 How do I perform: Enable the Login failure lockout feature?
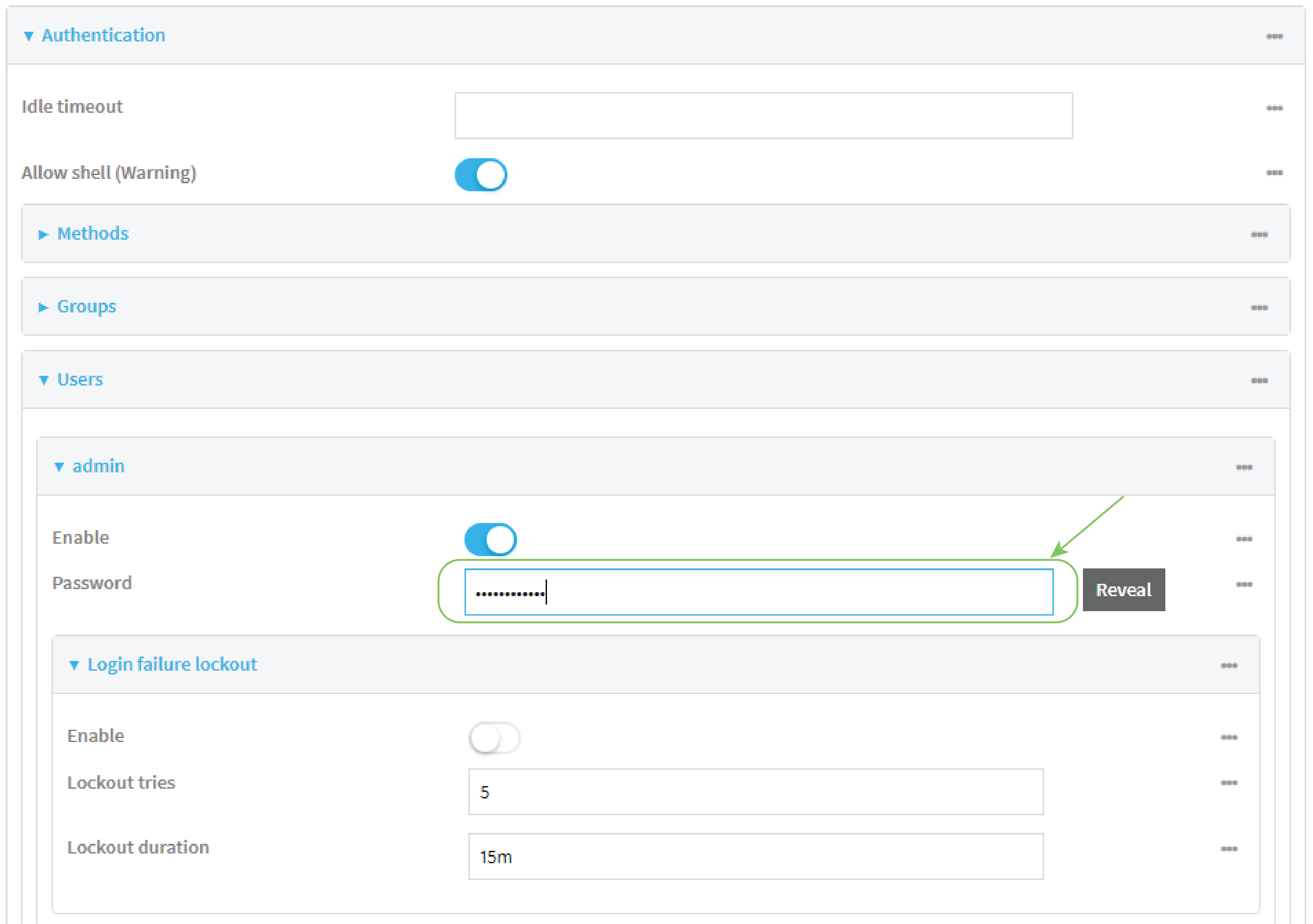(495, 738)
